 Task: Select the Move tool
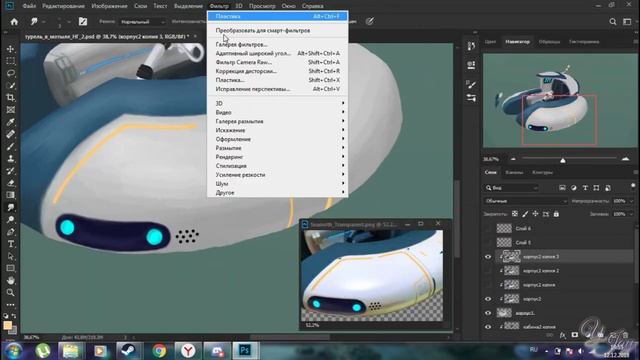pos(11,49)
